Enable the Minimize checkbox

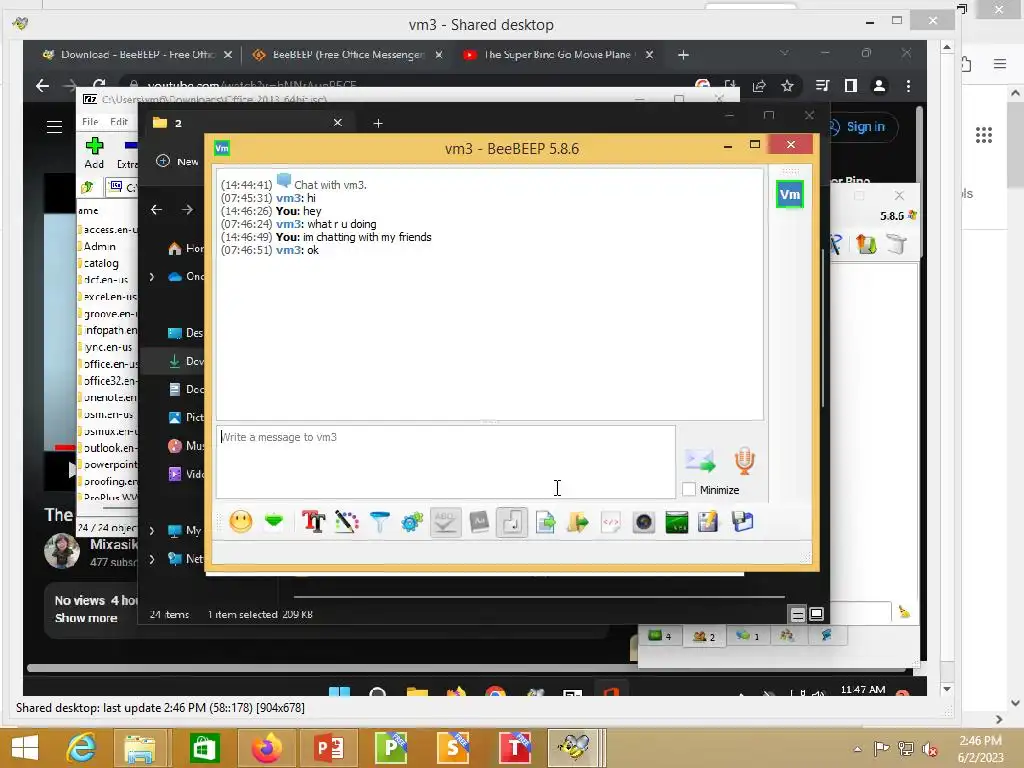pyautogui.click(x=689, y=489)
